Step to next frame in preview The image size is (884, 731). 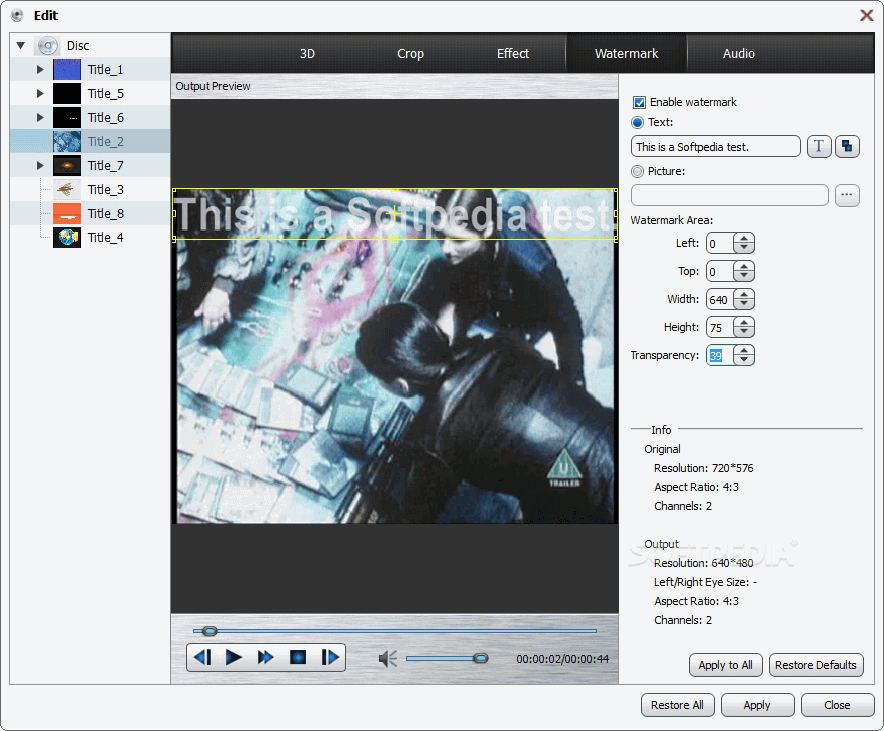pyautogui.click(x=330, y=657)
